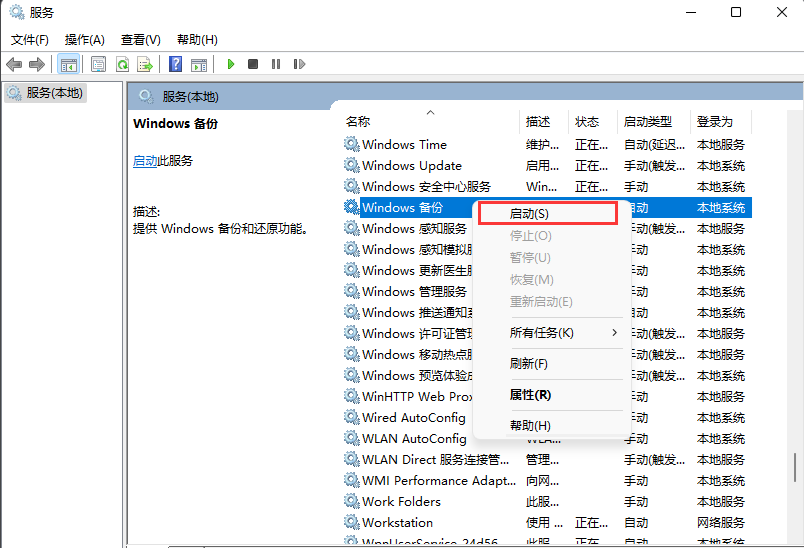804x548 pixels.
Task: Click the Pause Service toolbar icon
Action: (x=276, y=64)
